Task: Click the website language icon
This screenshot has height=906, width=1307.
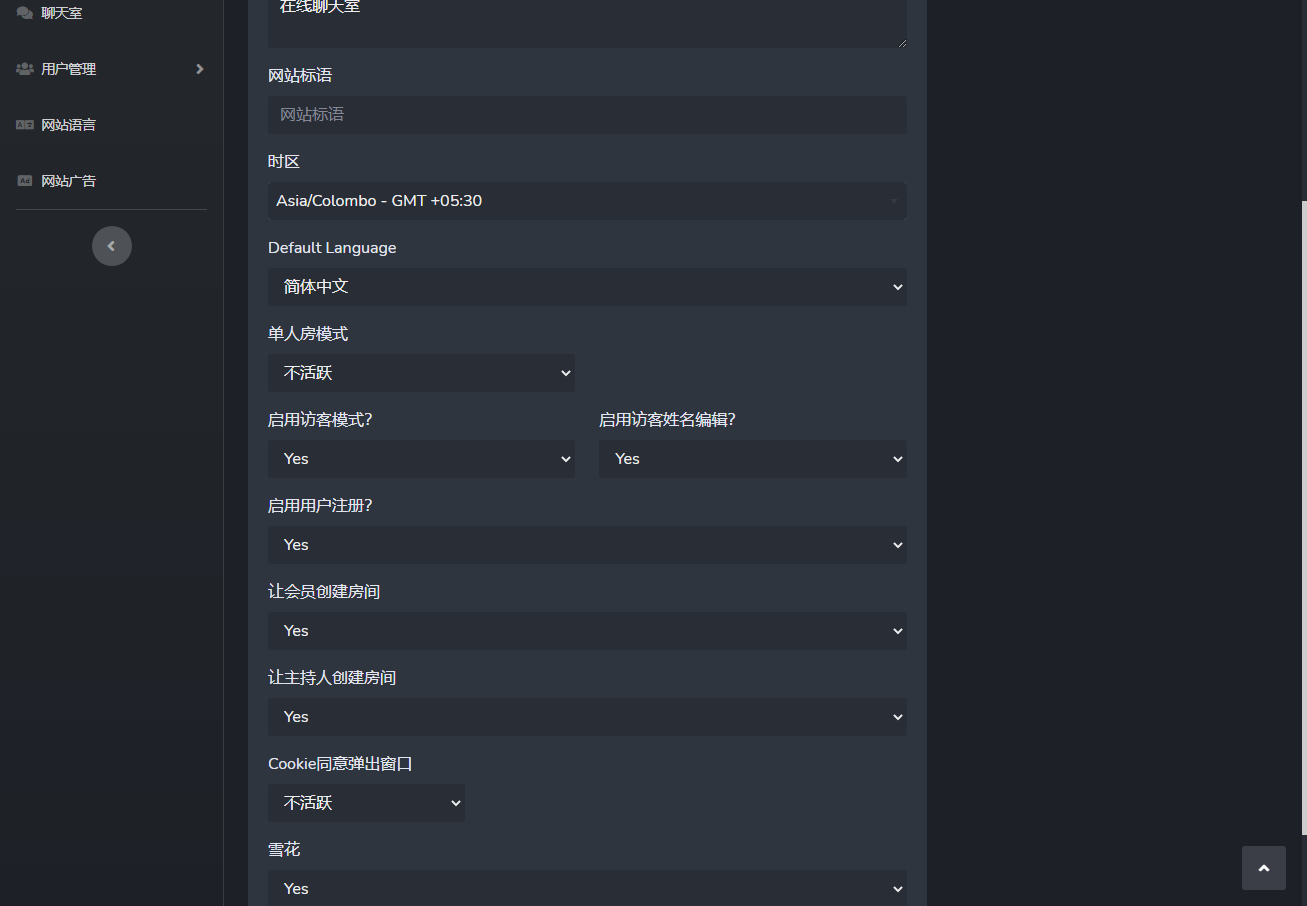Action: [x=25, y=125]
